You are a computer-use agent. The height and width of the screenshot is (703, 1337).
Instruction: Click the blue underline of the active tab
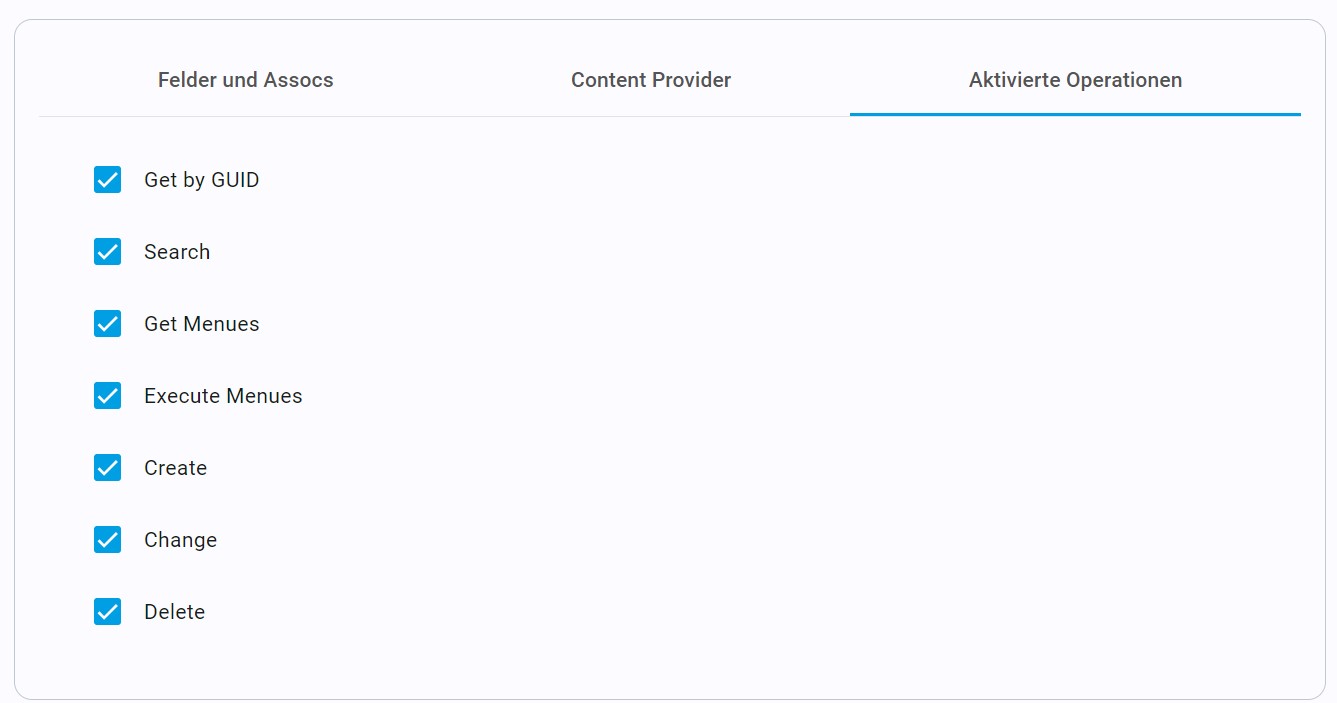pyautogui.click(x=1075, y=114)
